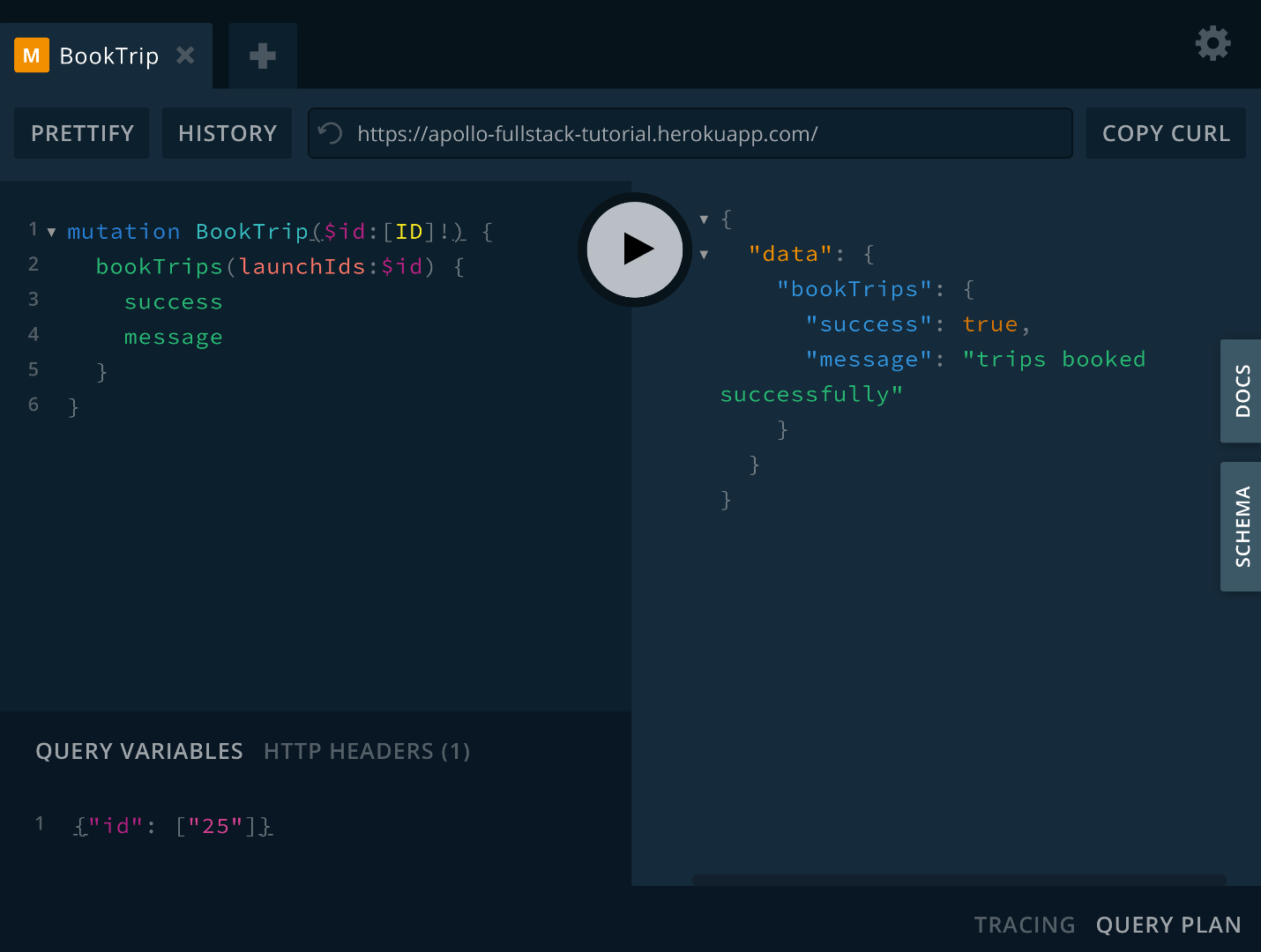The height and width of the screenshot is (952, 1261).
Task: Close the BookTrip tab
Action: [x=185, y=56]
